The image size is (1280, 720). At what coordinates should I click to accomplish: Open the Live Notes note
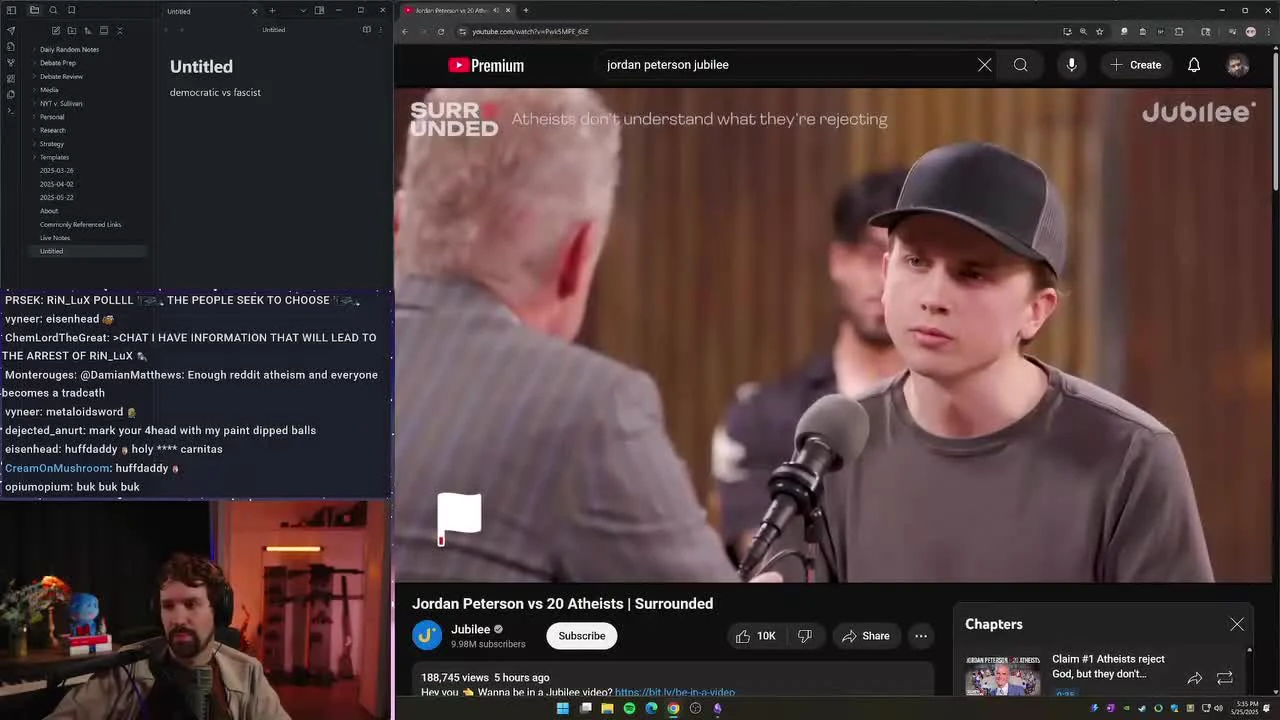(x=55, y=238)
